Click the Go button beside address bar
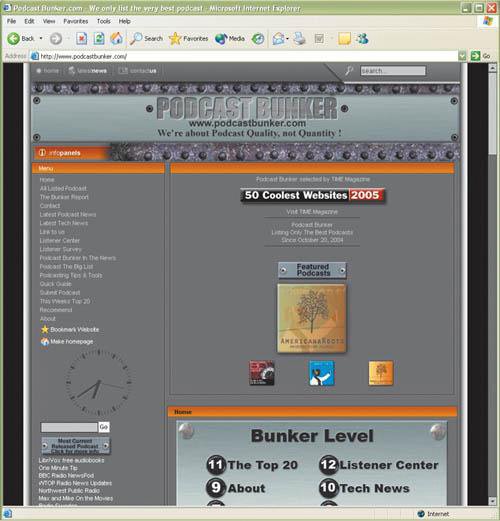 coord(481,56)
